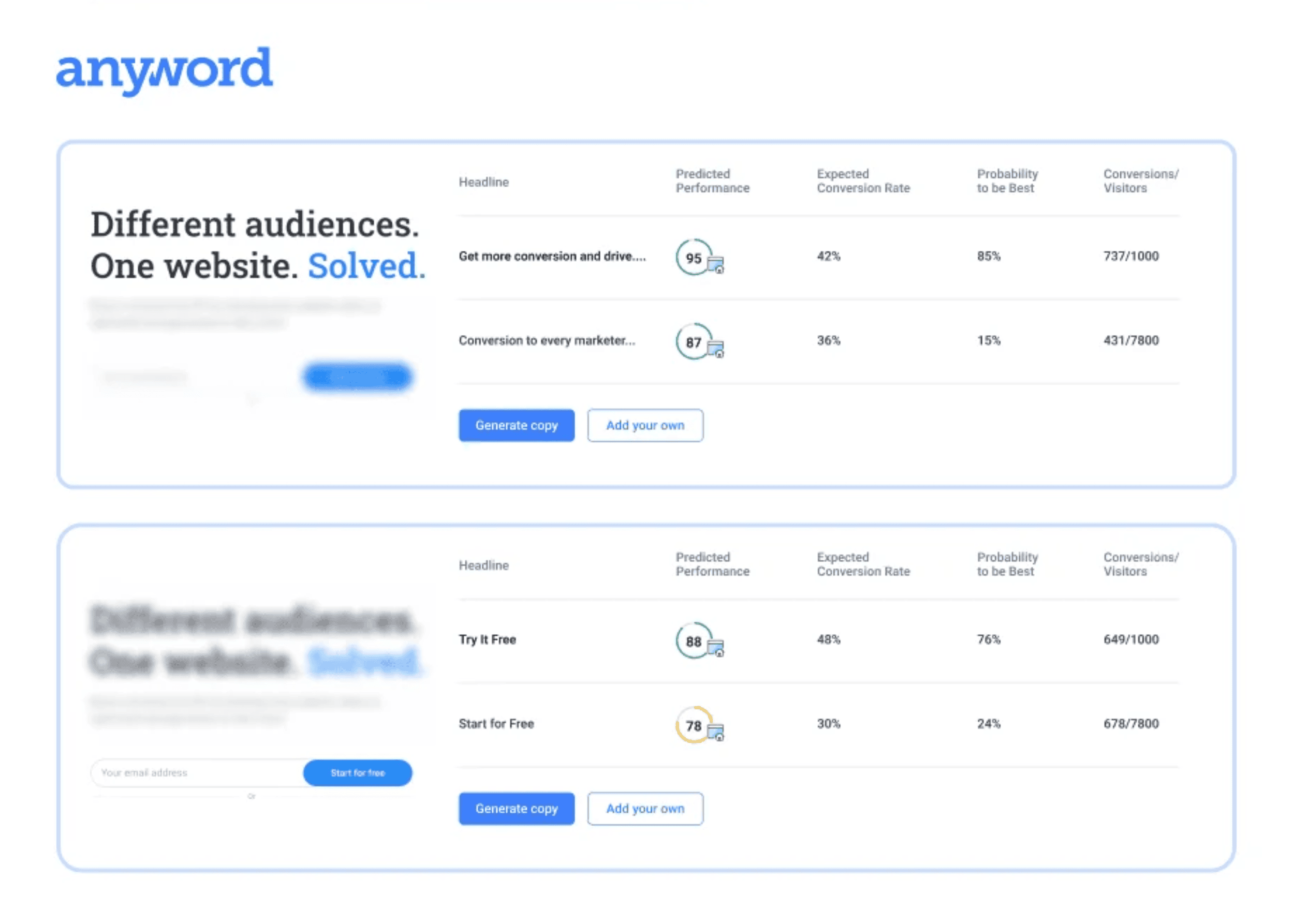Viewport: 1294px width, 924px height.
Task: Click the Your email address input field
Action: [188, 772]
